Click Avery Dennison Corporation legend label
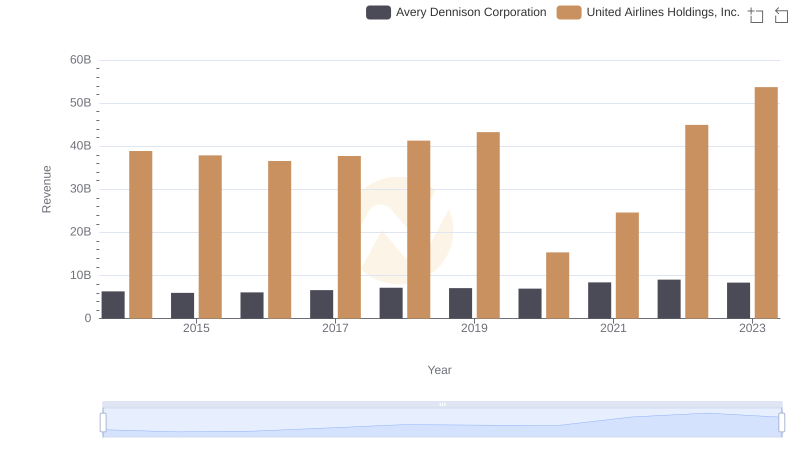800x461 pixels. (x=471, y=12)
